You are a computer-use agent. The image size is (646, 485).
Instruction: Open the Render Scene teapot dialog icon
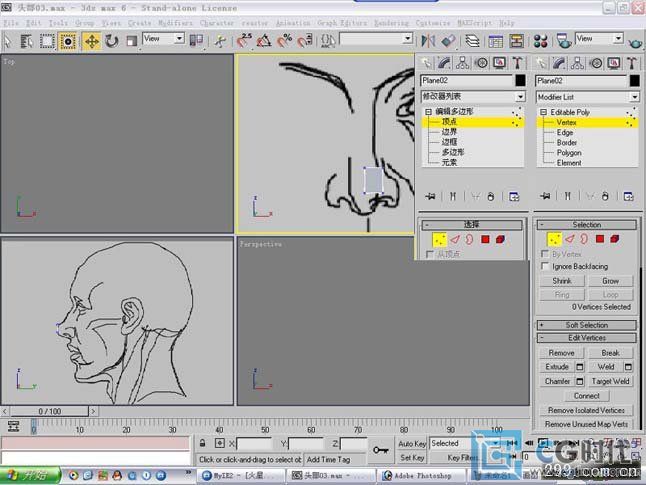[563, 41]
